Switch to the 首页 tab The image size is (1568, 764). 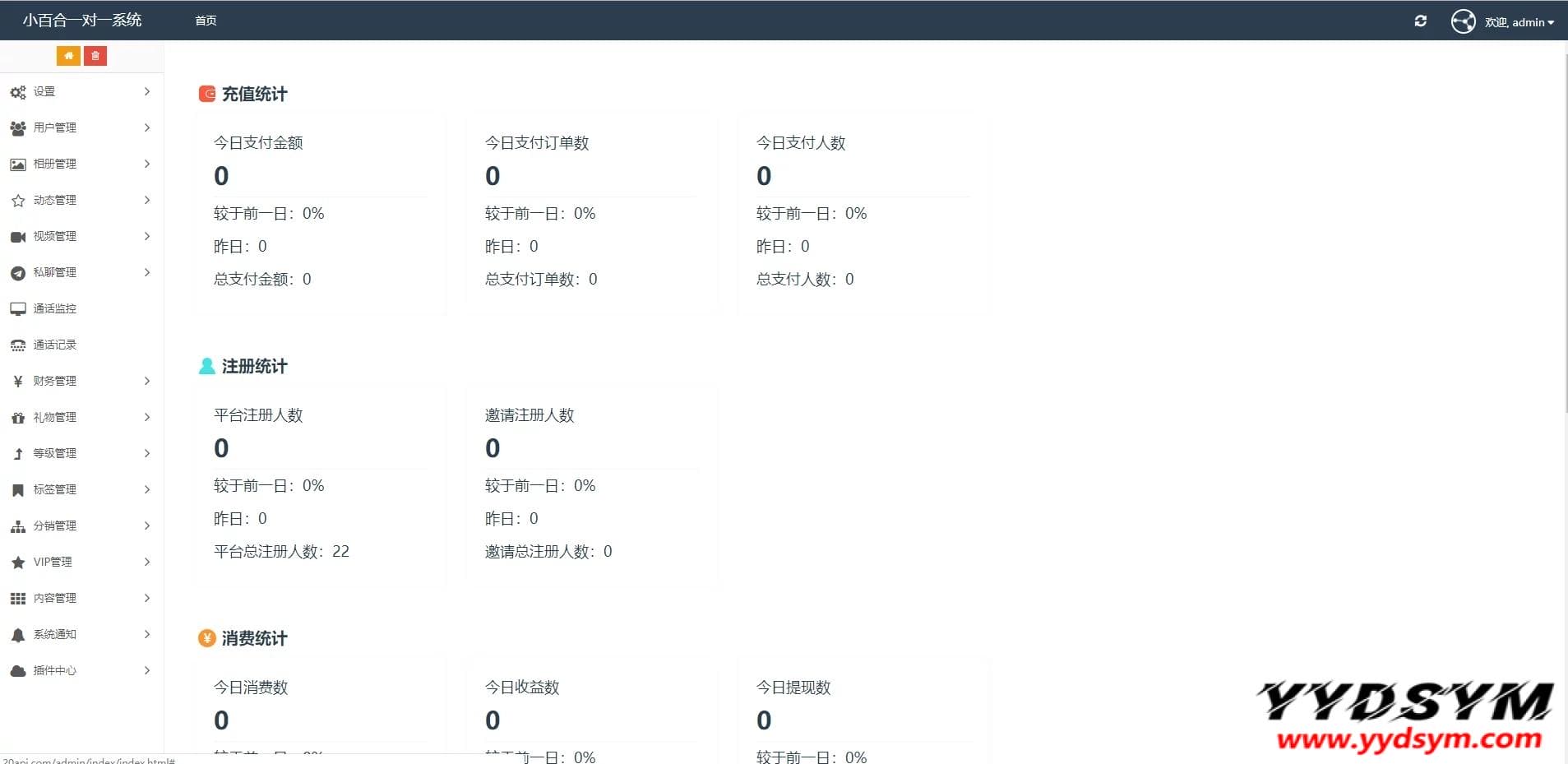[206, 21]
